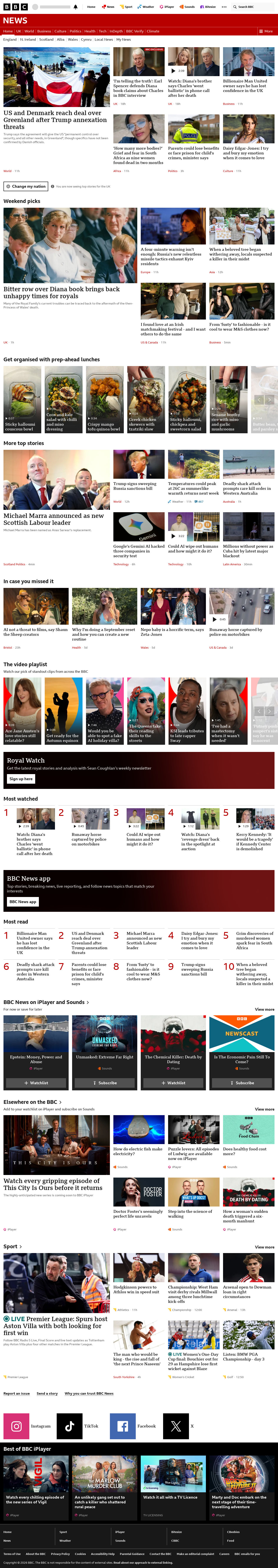Viewport: 278px width, 1568px height.
Task: Open most read Grim discoveries of murdered women
Action: 255,940
